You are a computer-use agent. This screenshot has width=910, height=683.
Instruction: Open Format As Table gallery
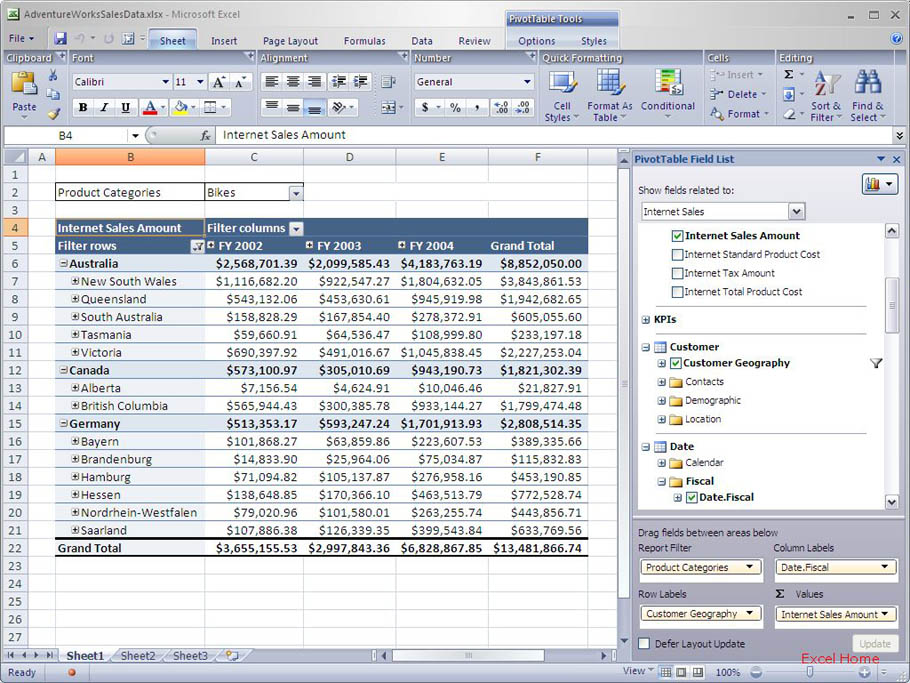point(609,96)
